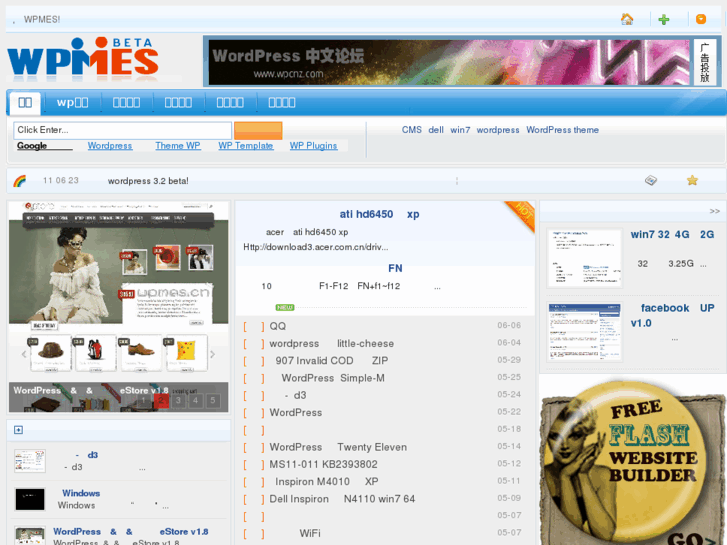Click the Theme WP link
Image resolution: width=727 pixels, height=545 pixels.
[178, 146]
